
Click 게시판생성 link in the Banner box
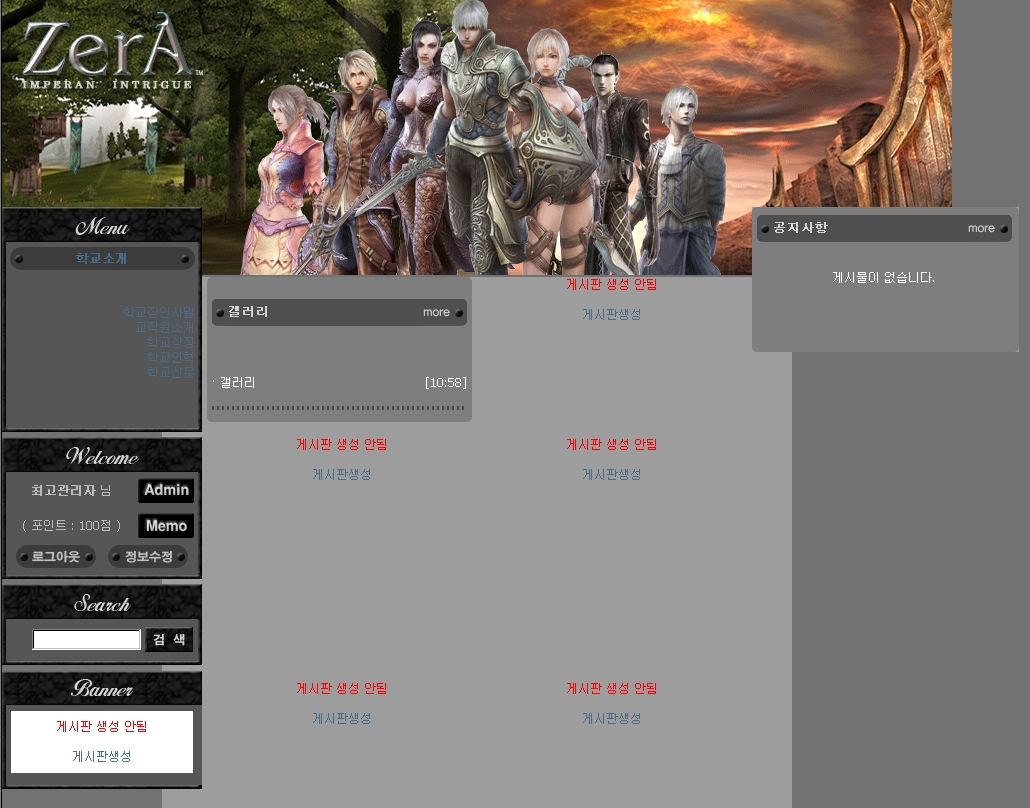pyautogui.click(x=102, y=756)
